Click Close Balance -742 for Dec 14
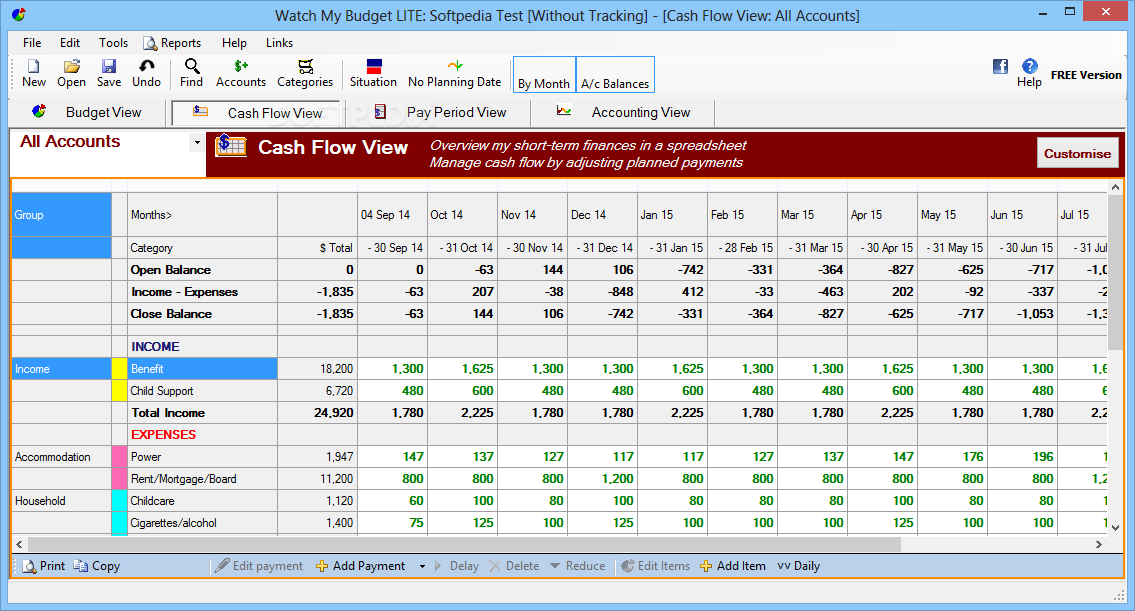This screenshot has height=611, width=1135. [x=602, y=313]
